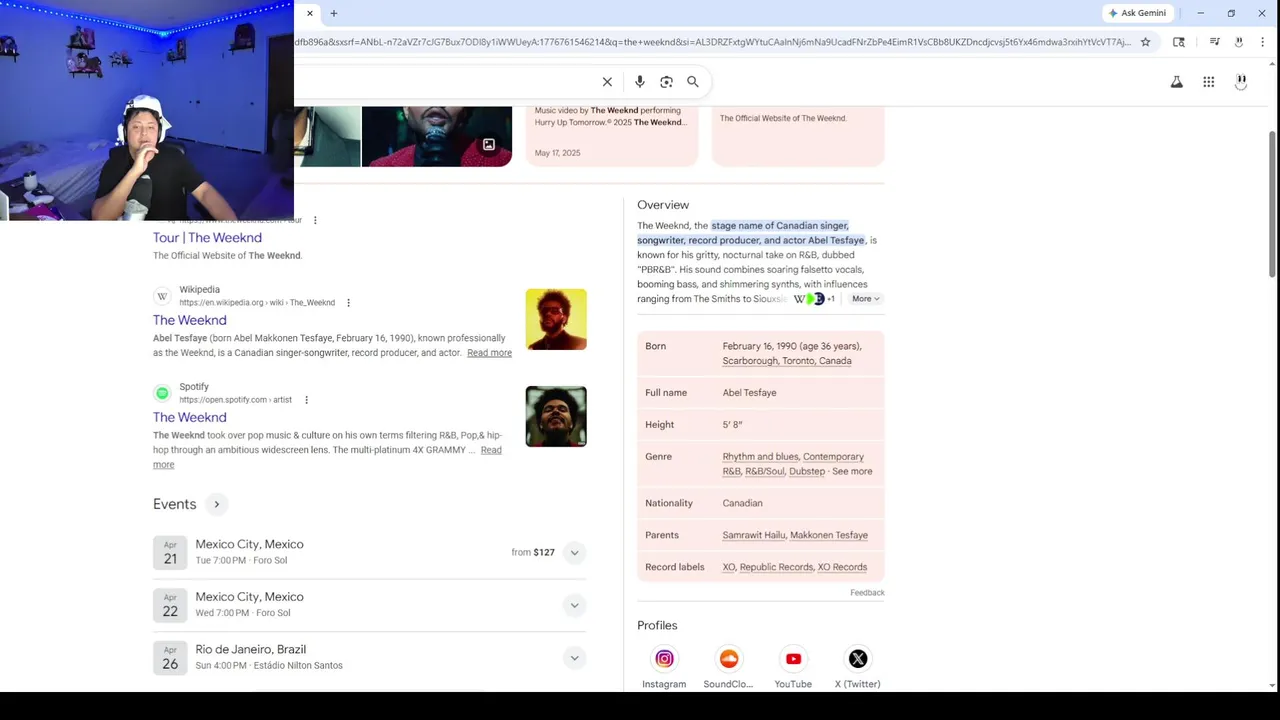
Task: Click Ask Gemini button
Action: pos(1137,13)
